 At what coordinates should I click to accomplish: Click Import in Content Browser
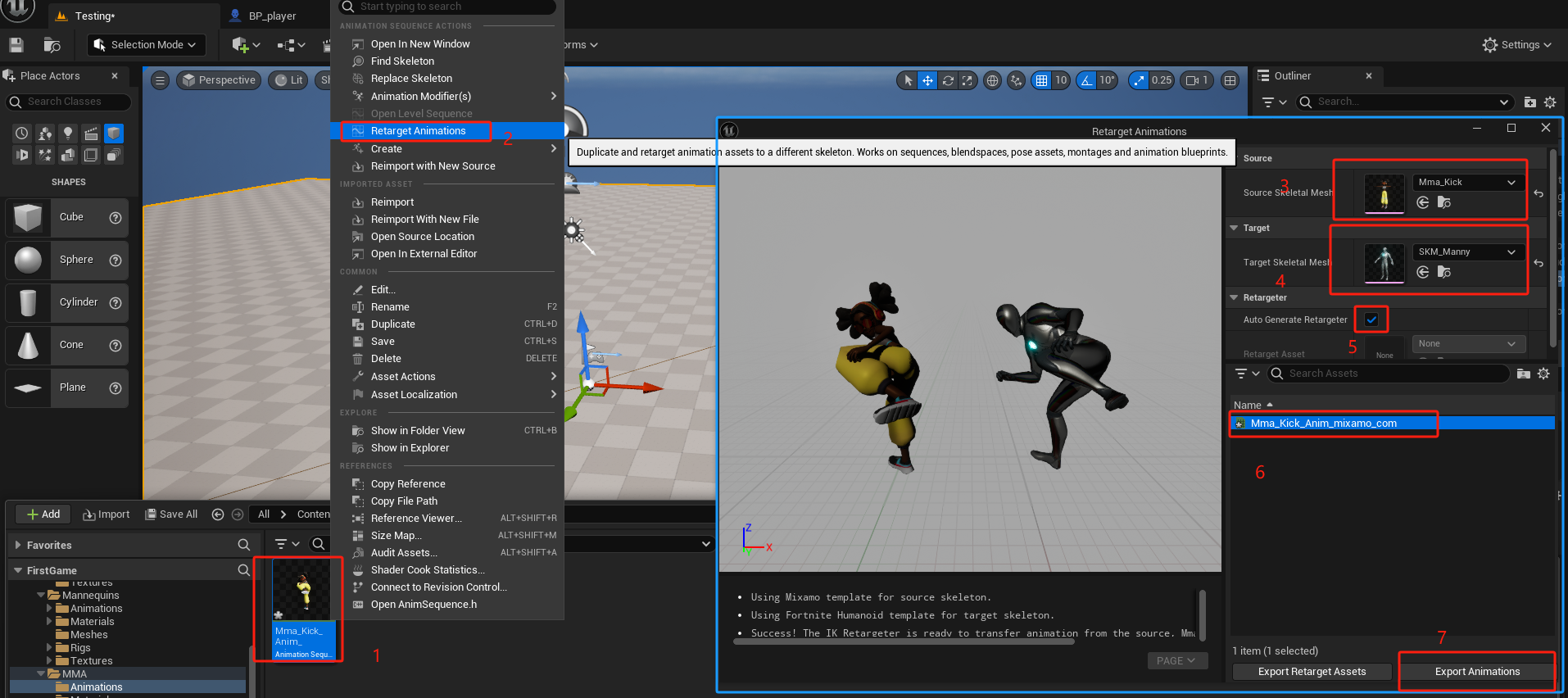click(106, 514)
